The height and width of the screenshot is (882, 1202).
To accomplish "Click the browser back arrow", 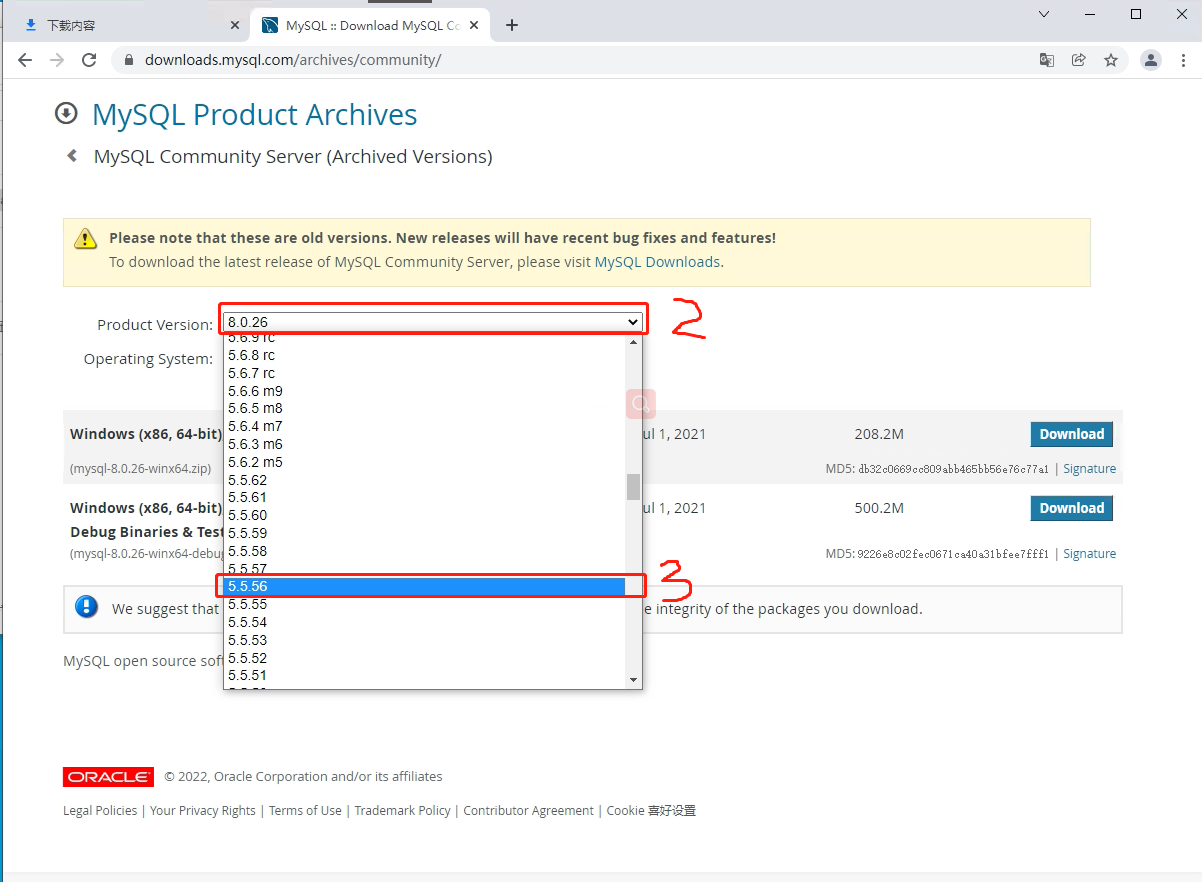I will tap(25, 60).
